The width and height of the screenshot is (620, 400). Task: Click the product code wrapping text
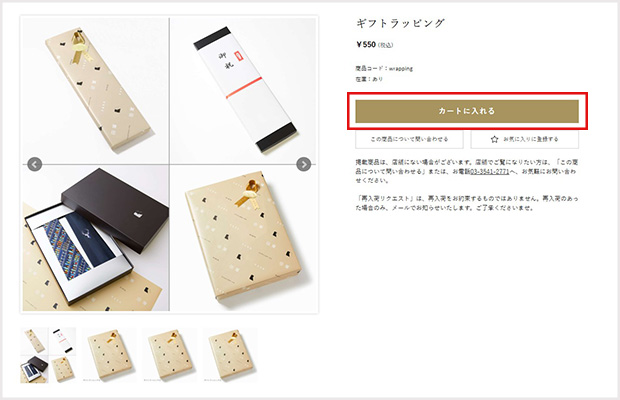pos(384,68)
